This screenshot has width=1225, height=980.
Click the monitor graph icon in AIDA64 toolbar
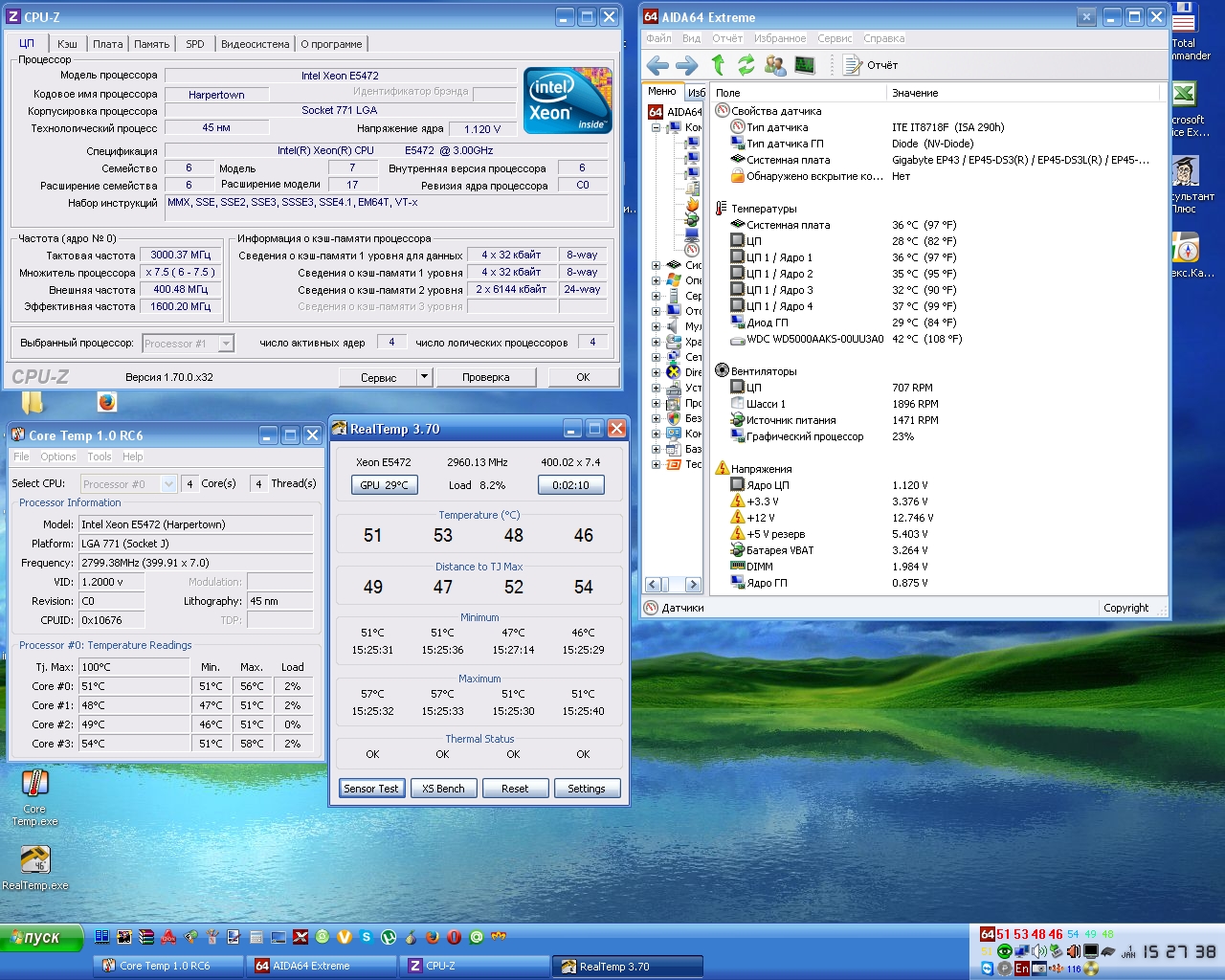click(805, 65)
